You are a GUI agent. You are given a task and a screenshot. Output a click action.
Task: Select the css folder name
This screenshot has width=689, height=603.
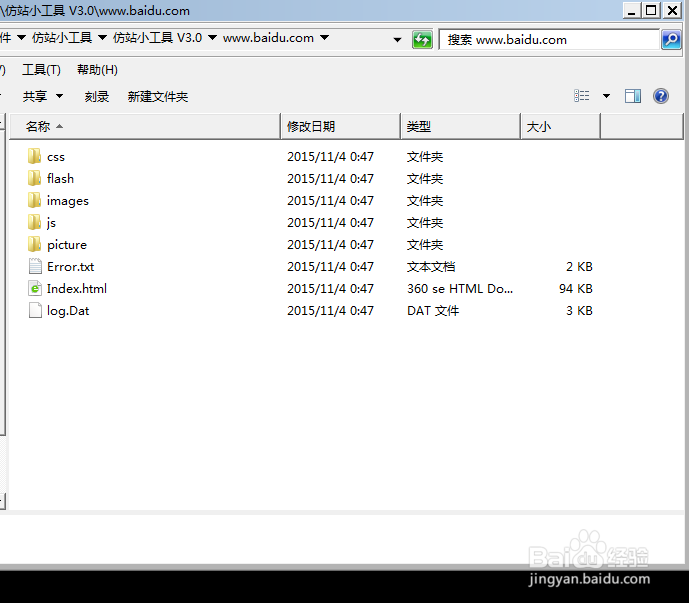[56, 157]
